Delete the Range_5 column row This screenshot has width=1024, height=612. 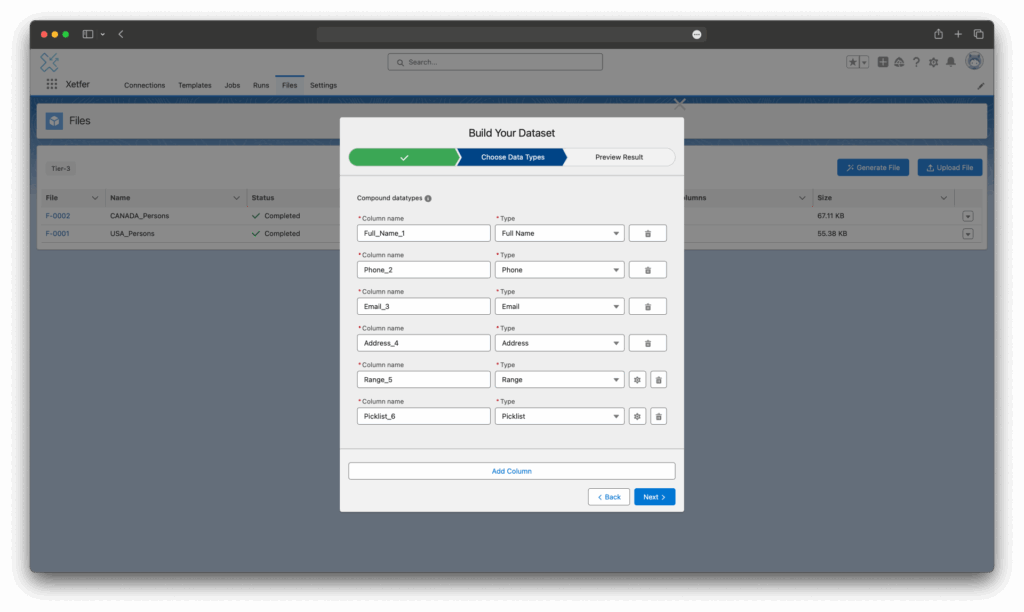tap(658, 379)
